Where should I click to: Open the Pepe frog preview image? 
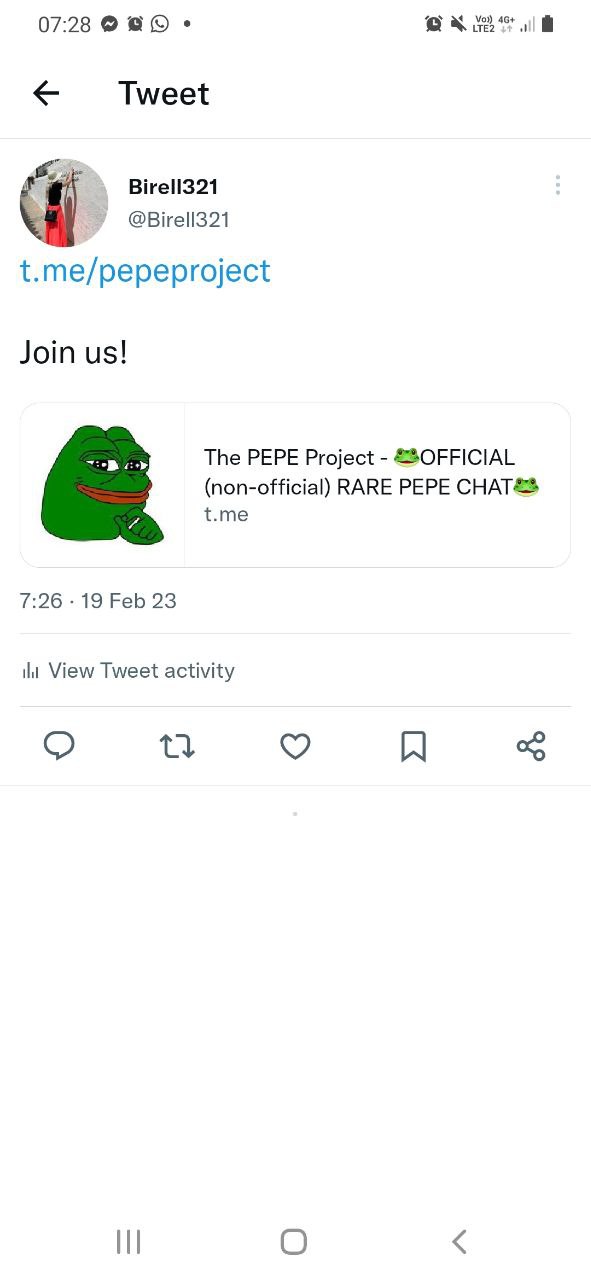tap(103, 485)
